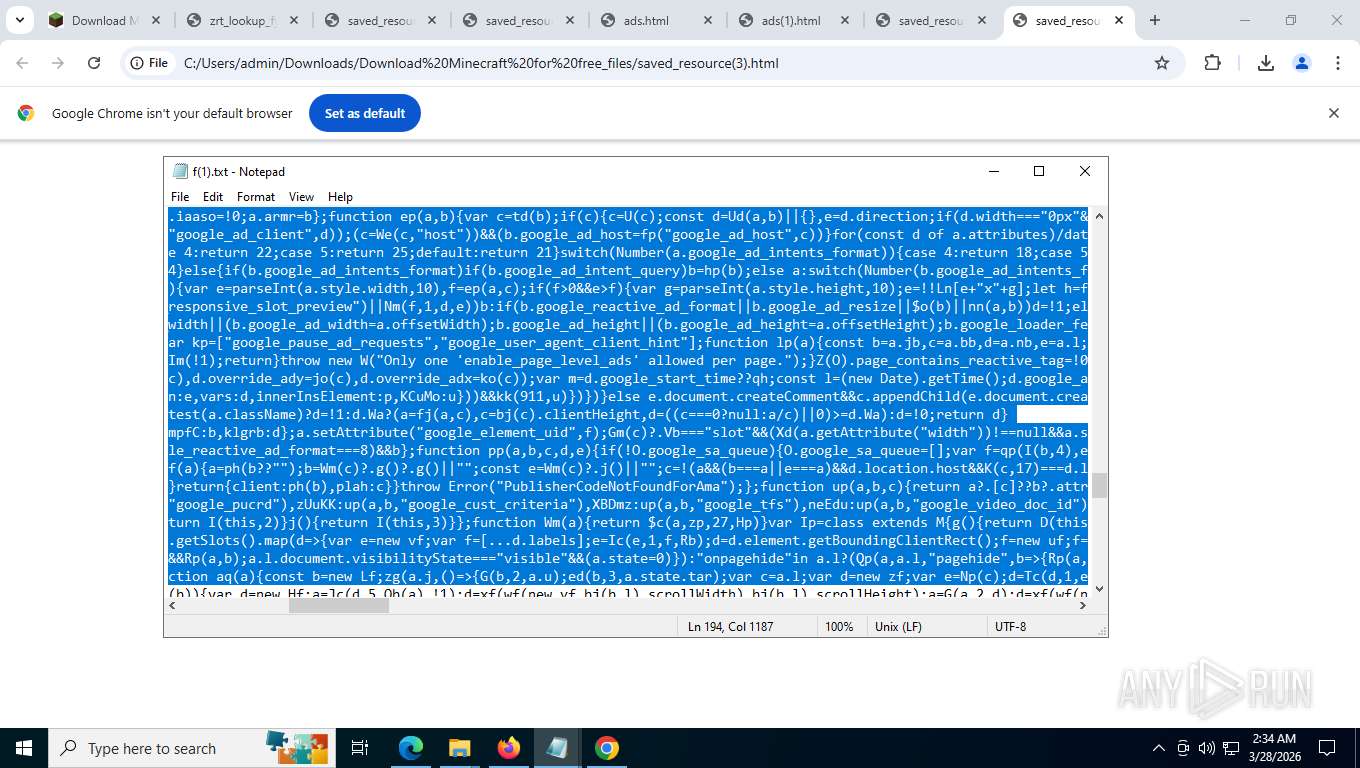1360x768 pixels.
Task: Open the Chrome Downloads icon
Action: 1265,63
